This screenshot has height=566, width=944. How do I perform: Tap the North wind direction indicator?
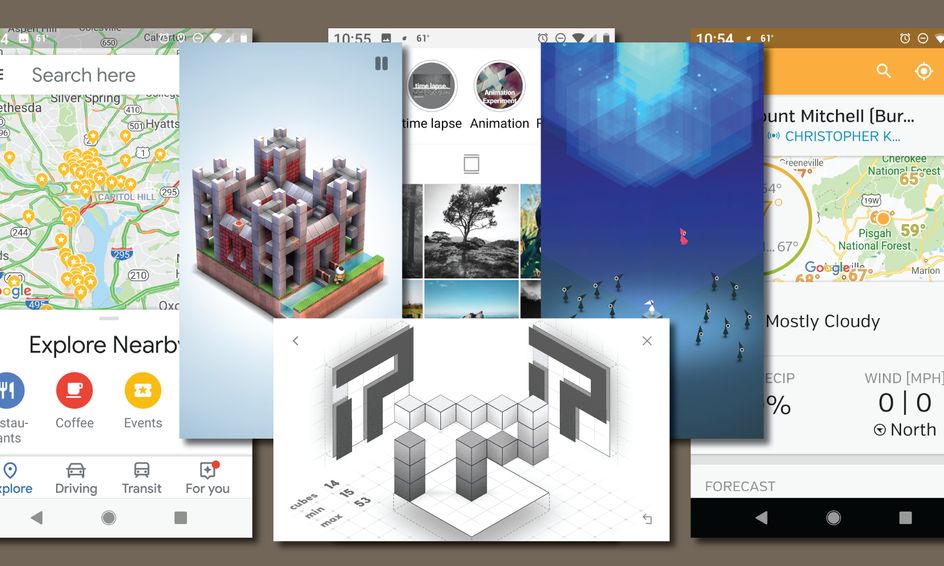click(905, 429)
